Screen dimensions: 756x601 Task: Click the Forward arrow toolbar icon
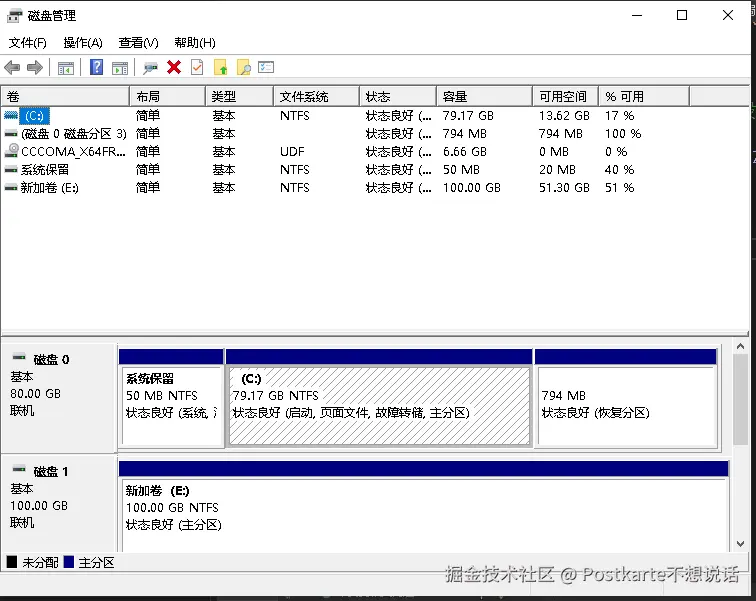point(35,67)
